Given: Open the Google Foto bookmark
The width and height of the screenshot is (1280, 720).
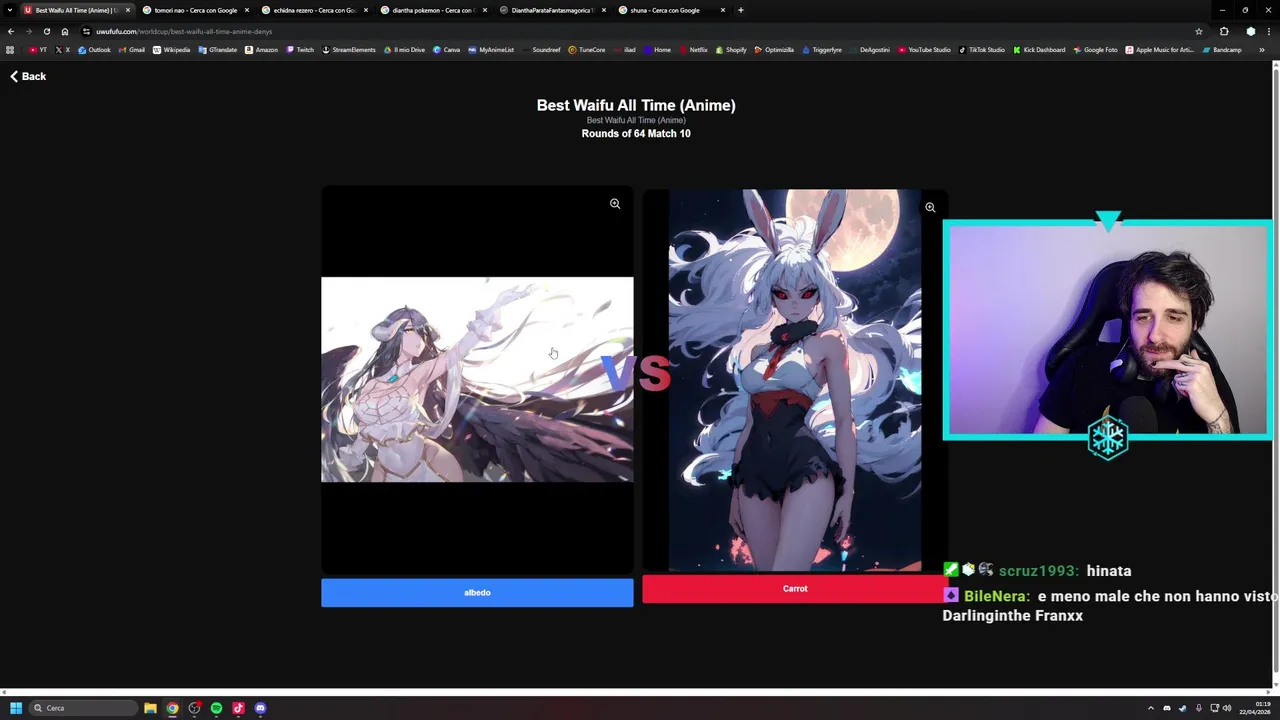Looking at the screenshot, I should tap(1096, 50).
